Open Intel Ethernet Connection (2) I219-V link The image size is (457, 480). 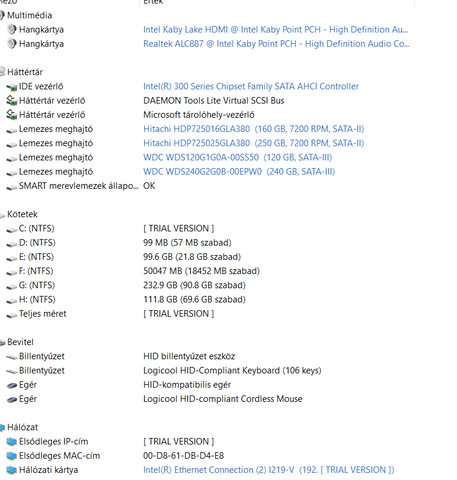(x=269, y=470)
